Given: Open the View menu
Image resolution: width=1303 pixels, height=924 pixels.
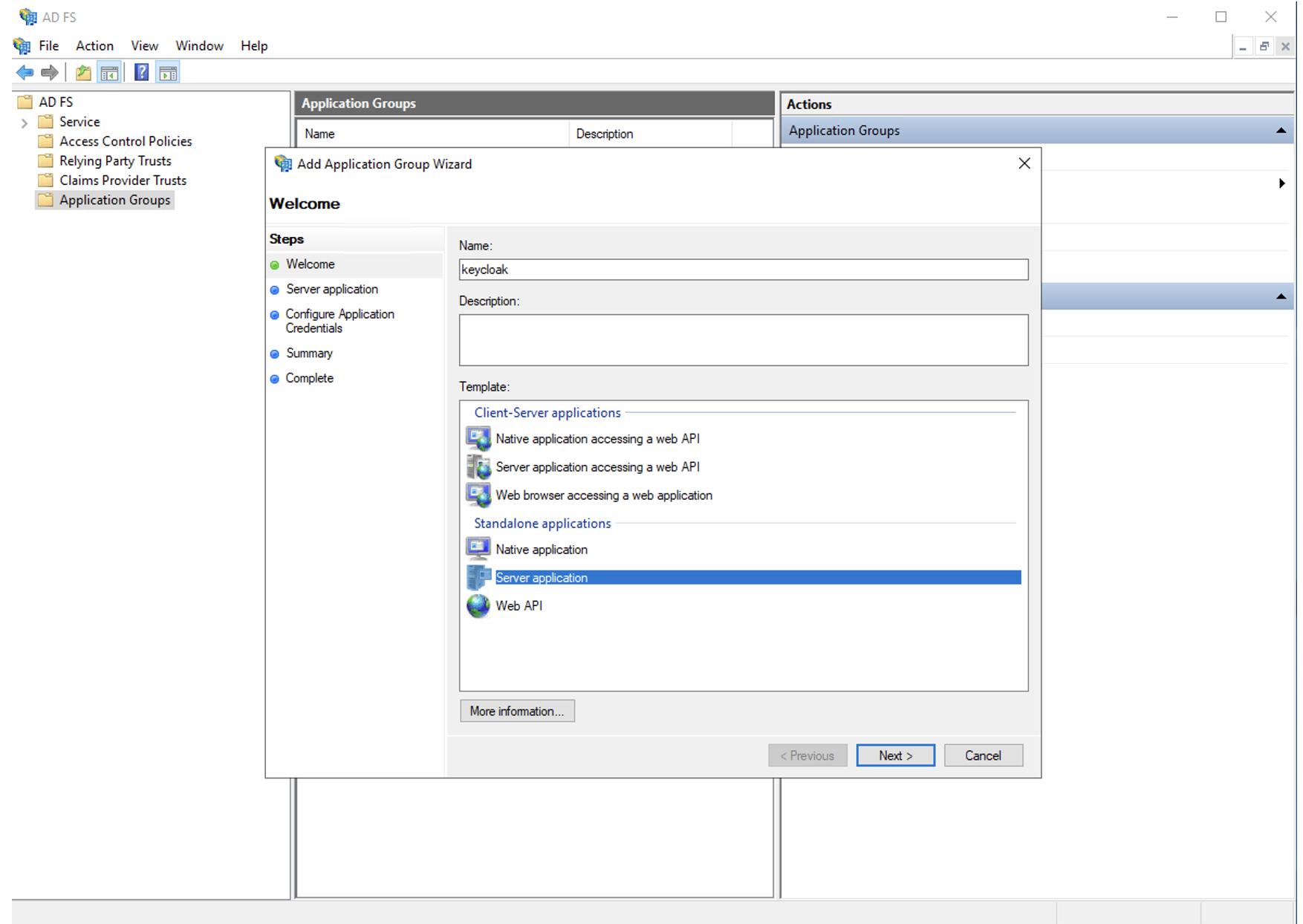Looking at the screenshot, I should 145,46.
